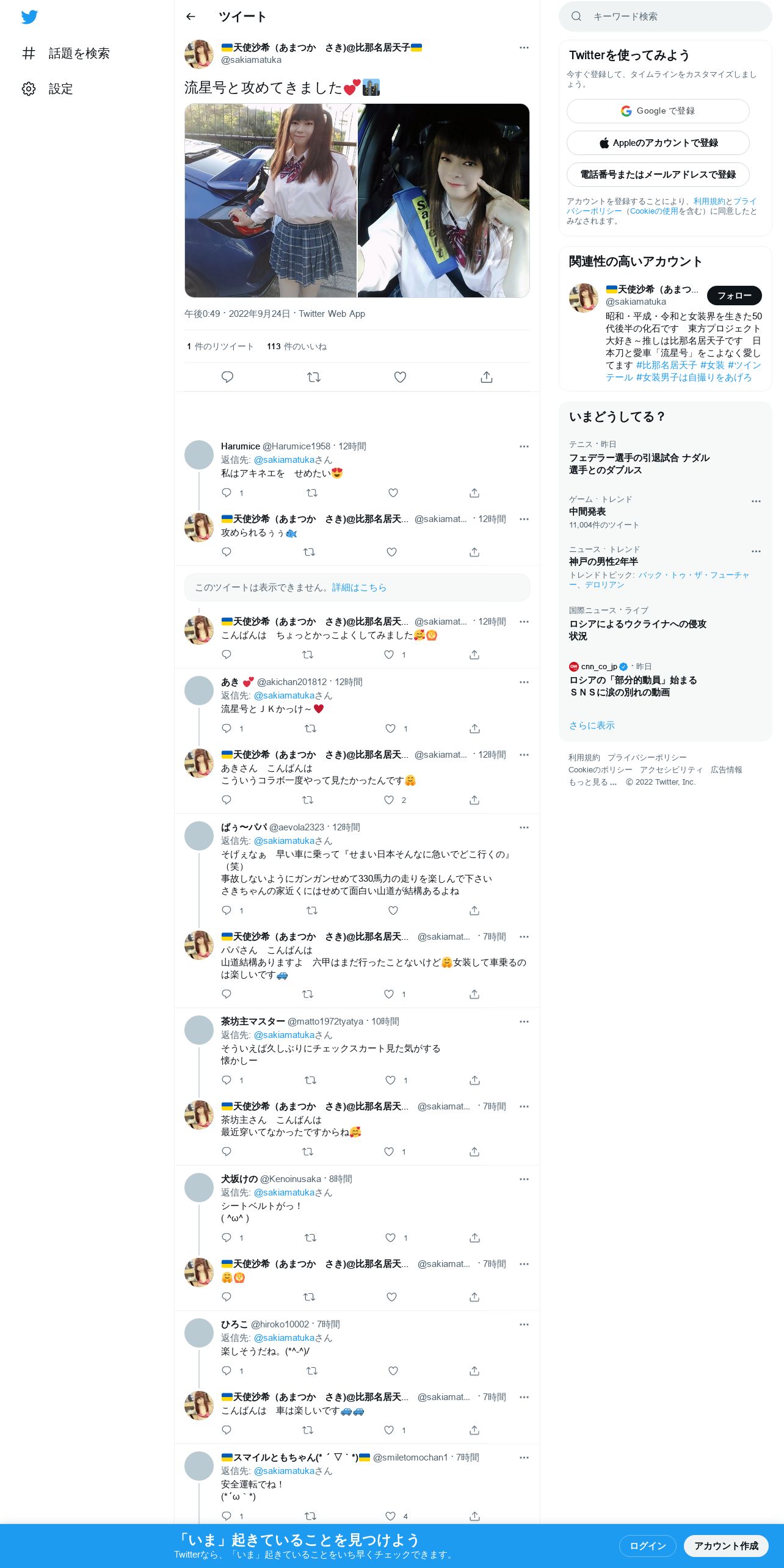Open more menu on ばぅ〜パパ's reply

(x=524, y=827)
